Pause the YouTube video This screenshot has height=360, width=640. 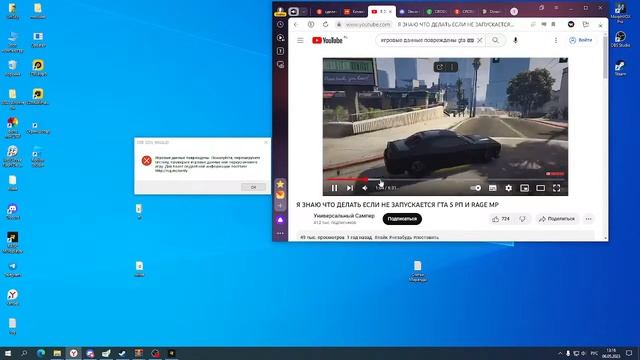pos(334,188)
